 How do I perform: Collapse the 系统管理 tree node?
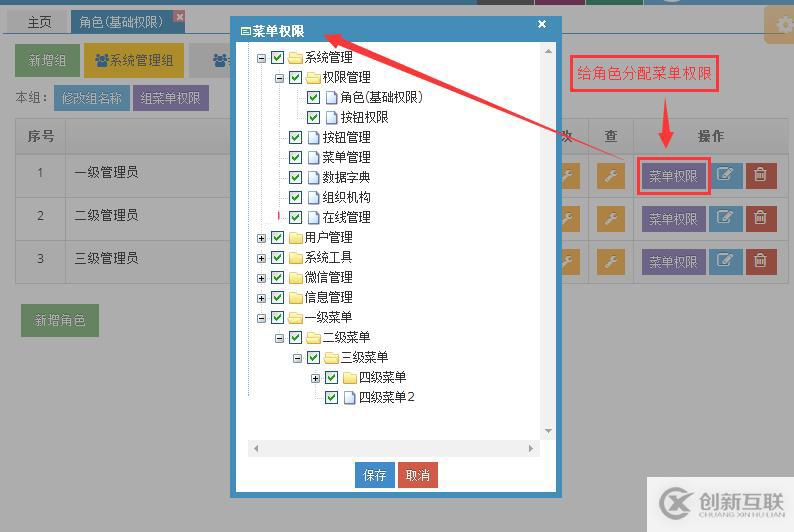261,58
